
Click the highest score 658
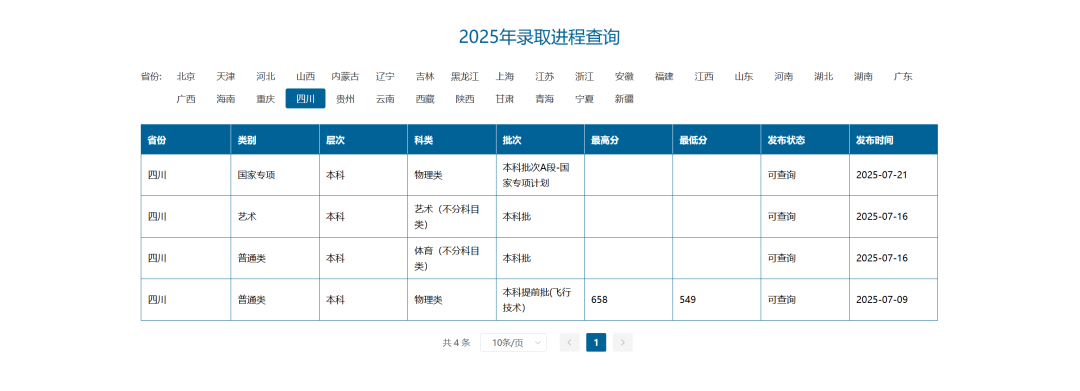point(599,299)
